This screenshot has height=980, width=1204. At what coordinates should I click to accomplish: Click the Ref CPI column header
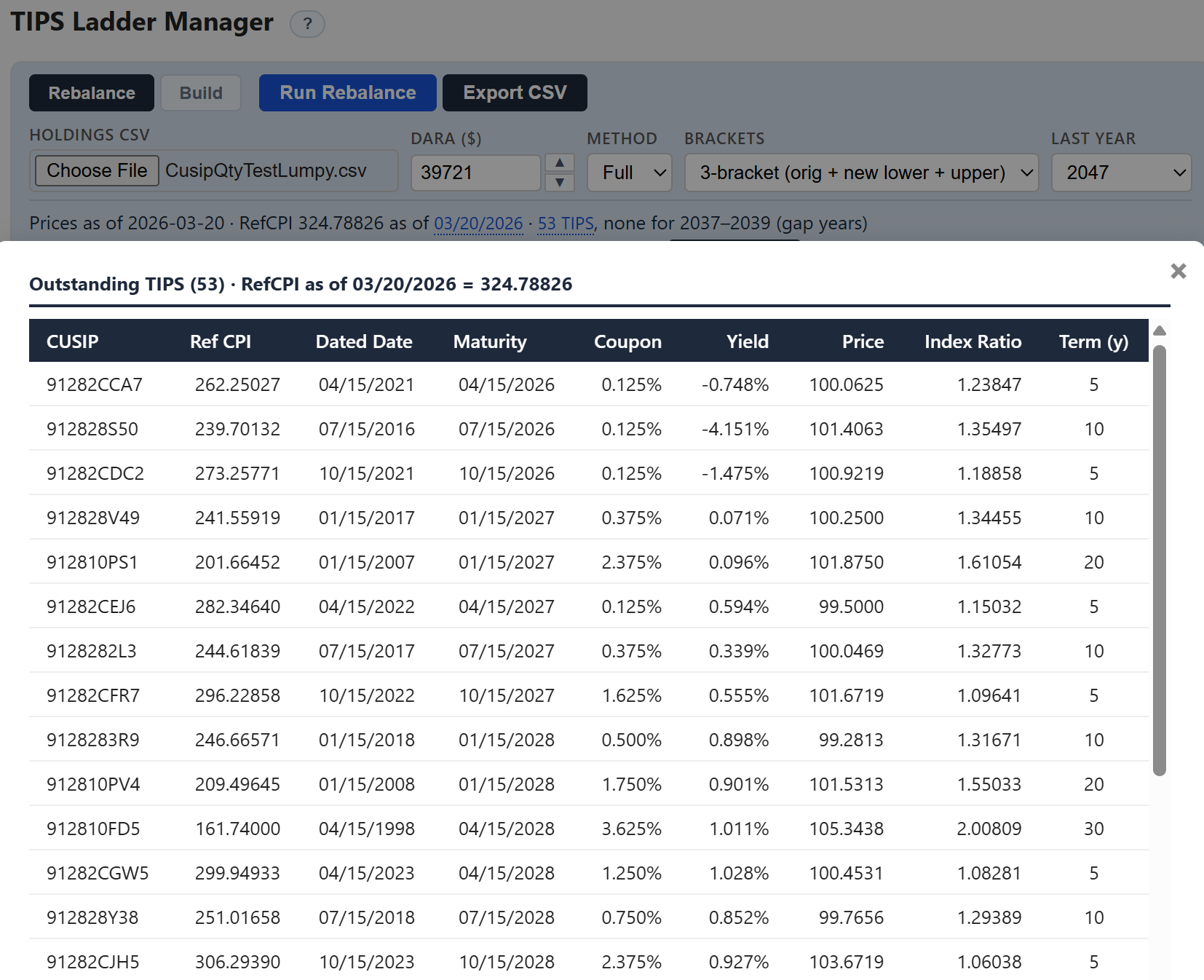tap(221, 341)
